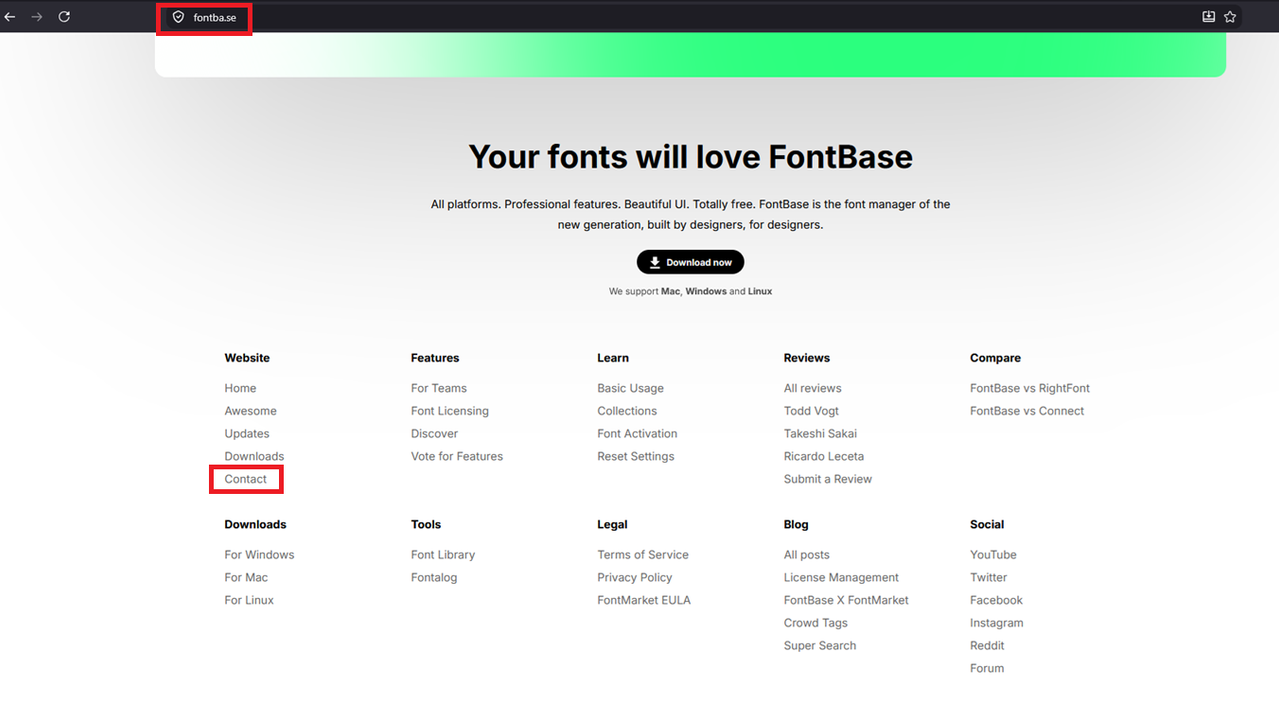Open FontBase X FontMarket blog post

[846, 600]
